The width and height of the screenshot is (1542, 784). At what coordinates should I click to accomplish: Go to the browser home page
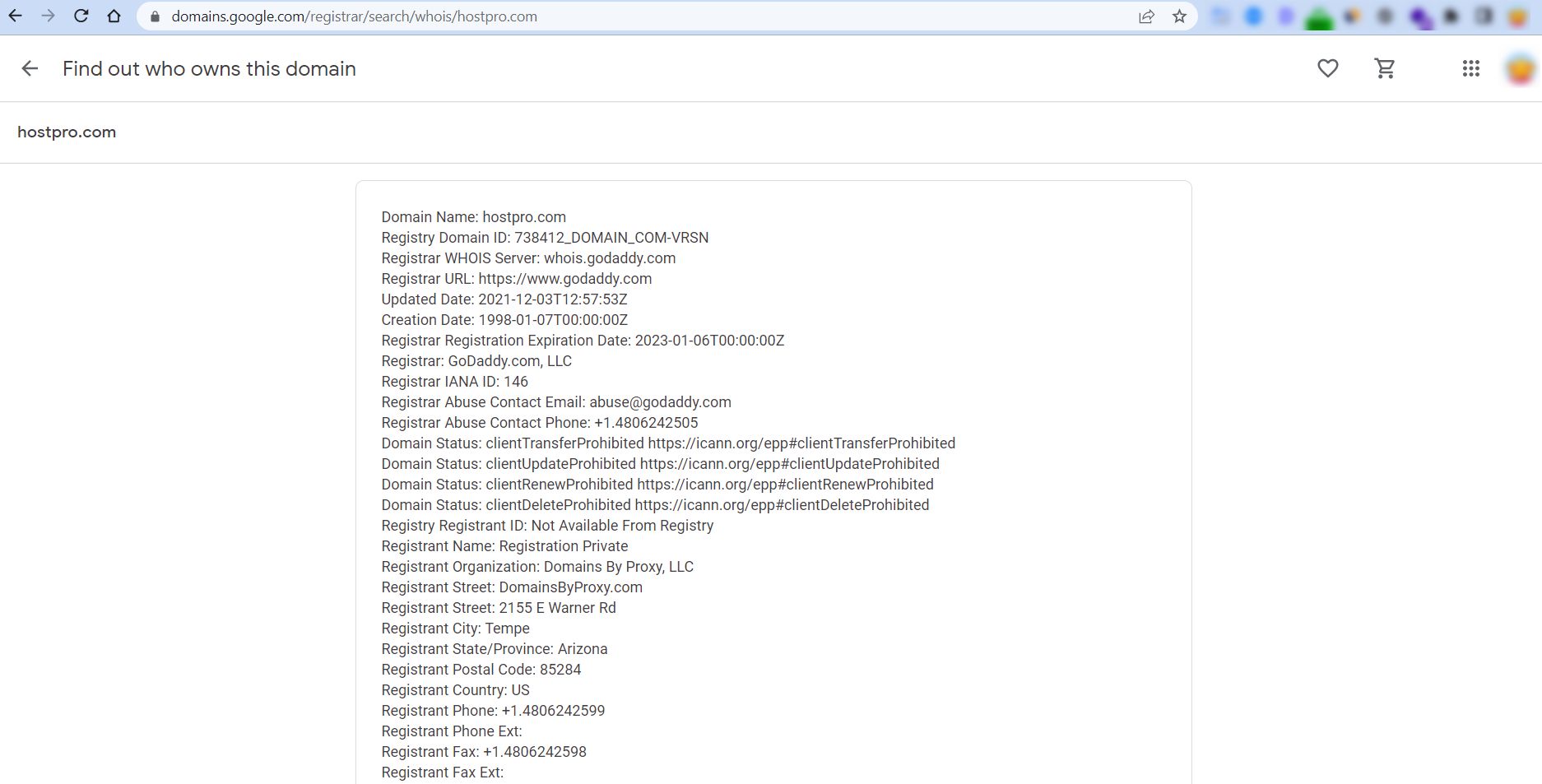tap(114, 16)
